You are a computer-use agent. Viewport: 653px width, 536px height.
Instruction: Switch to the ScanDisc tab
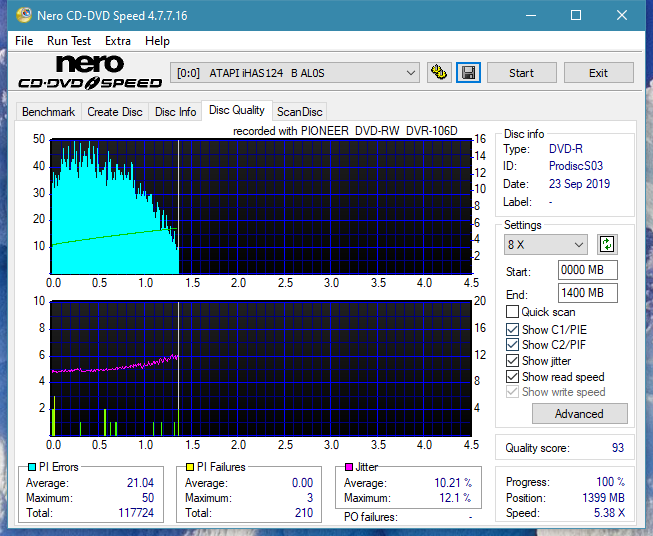299,112
